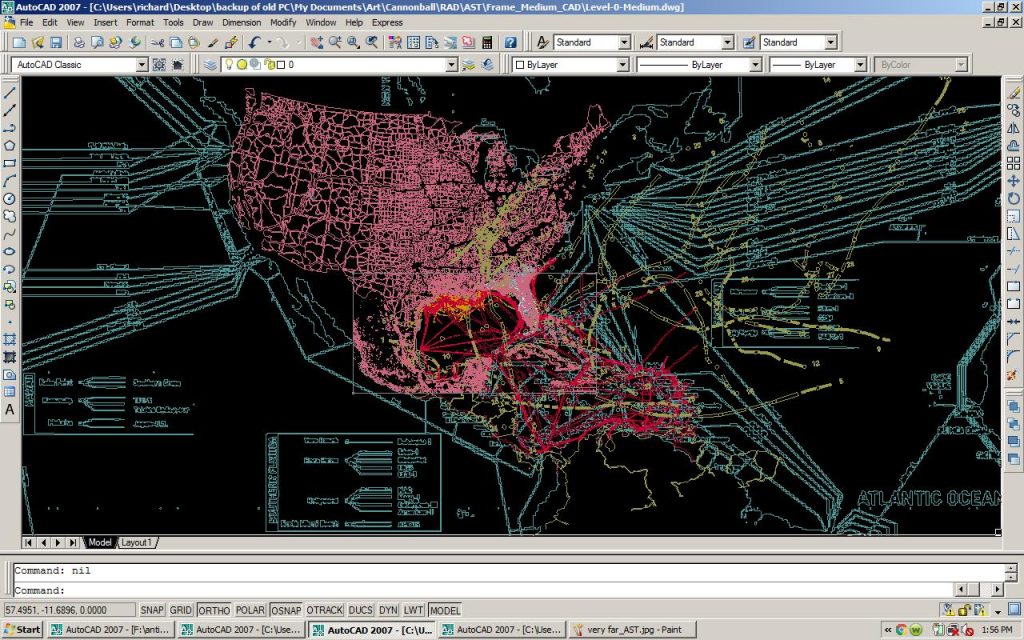Screen dimensions: 1024x640
Task: Click the Save icon in the toolbar
Action: pyautogui.click(x=56, y=42)
